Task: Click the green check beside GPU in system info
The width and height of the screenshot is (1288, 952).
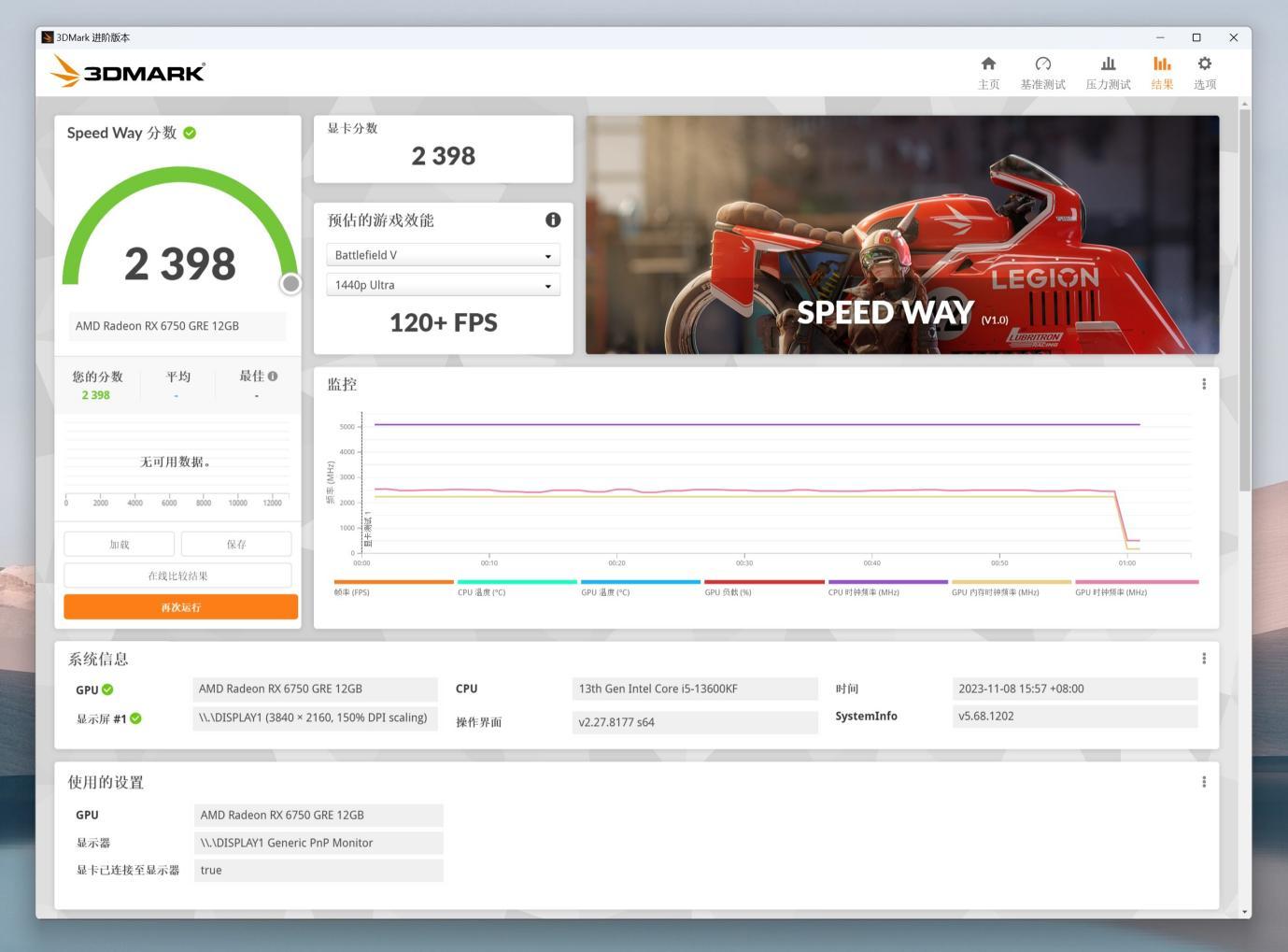Action: point(107,689)
